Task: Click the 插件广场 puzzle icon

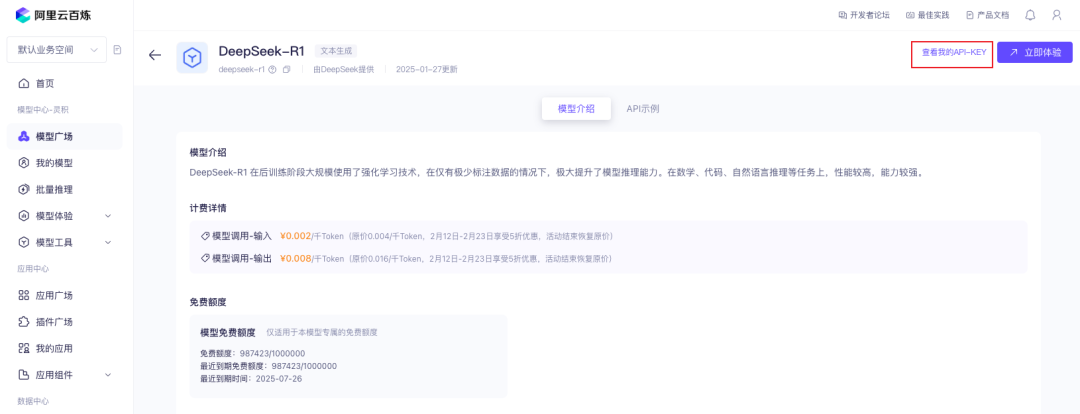Action: (x=23, y=322)
